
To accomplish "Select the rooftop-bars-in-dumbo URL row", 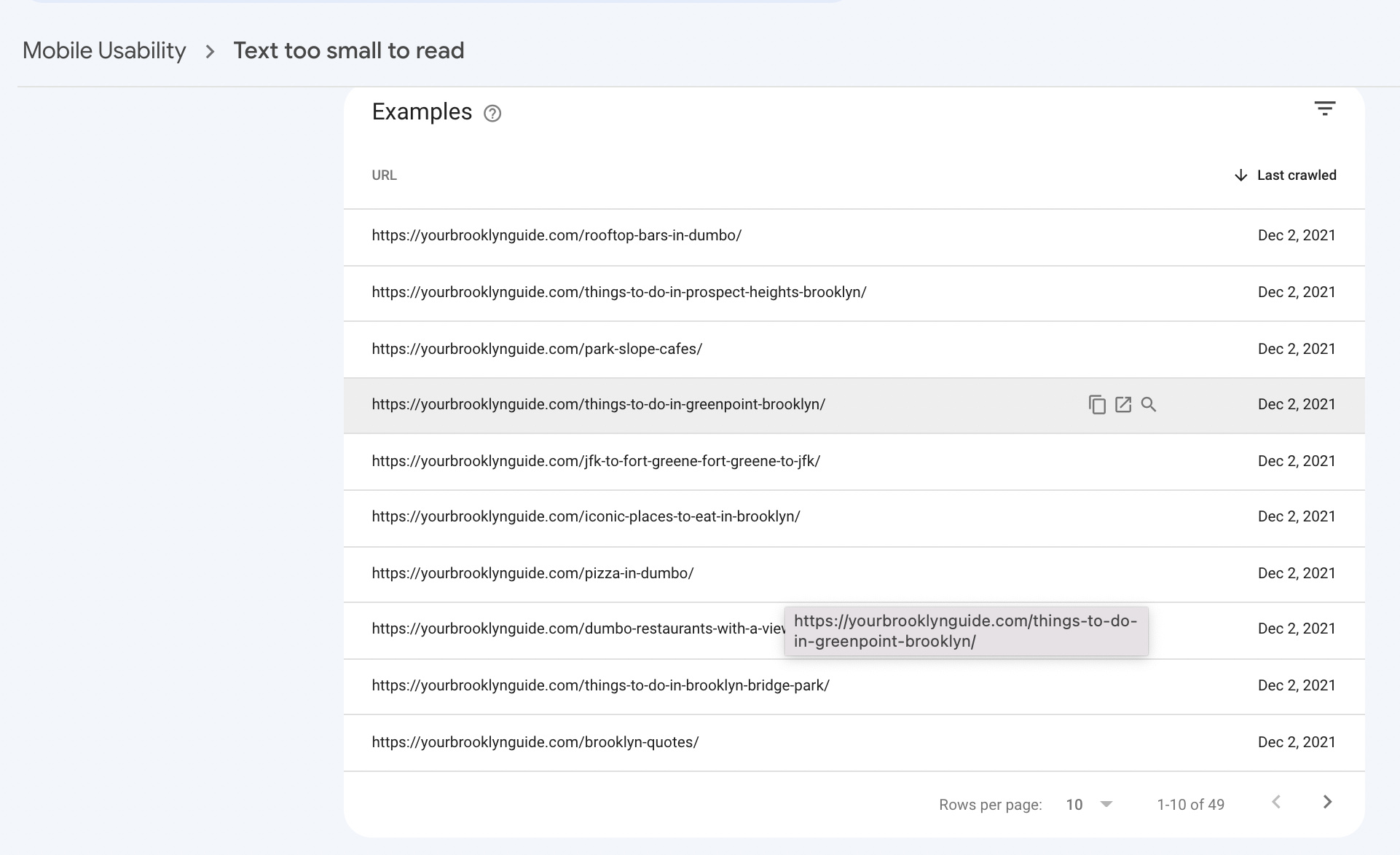I will point(854,236).
